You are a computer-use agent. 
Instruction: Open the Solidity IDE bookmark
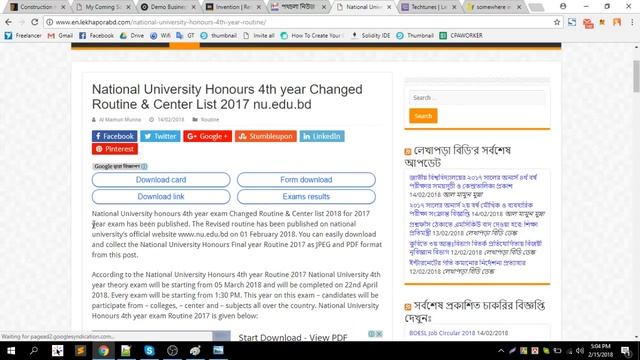tap(371, 36)
